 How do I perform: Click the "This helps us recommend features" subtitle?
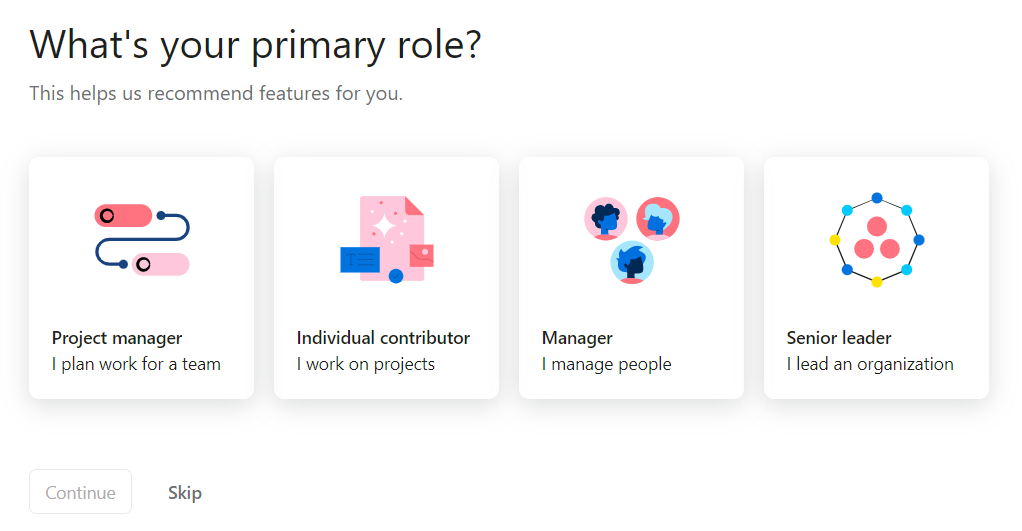click(x=216, y=94)
